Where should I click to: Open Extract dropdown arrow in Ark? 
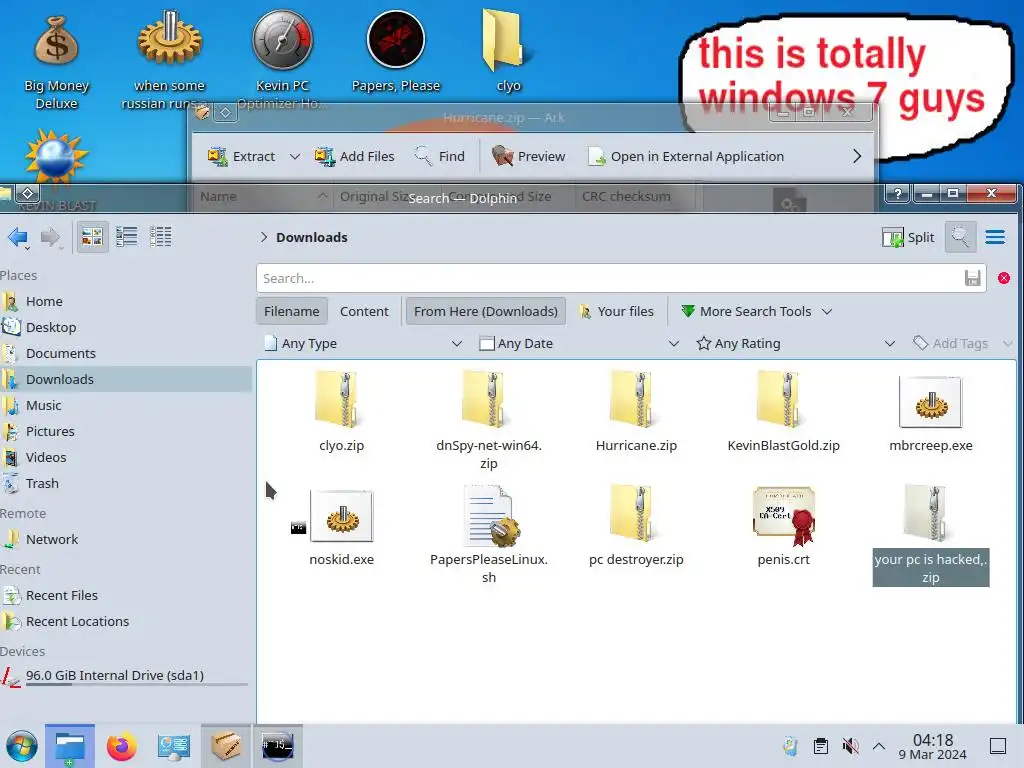pyautogui.click(x=295, y=157)
